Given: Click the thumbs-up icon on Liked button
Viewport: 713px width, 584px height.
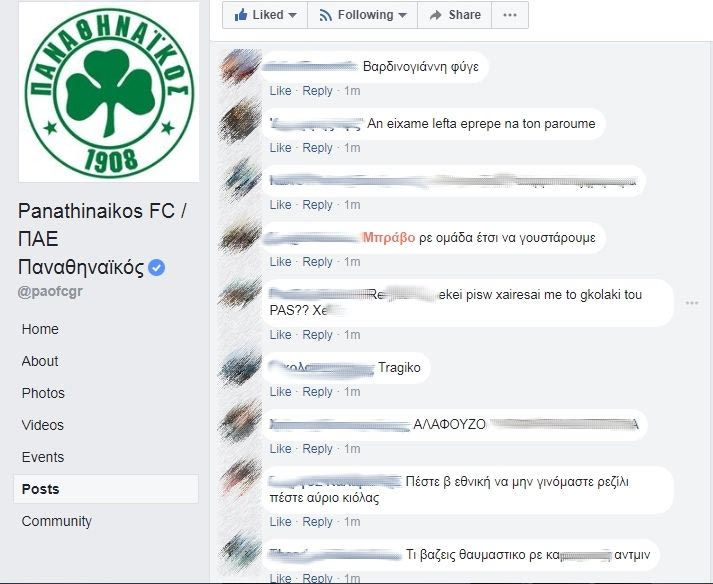Looking at the screenshot, I should (x=241, y=15).
